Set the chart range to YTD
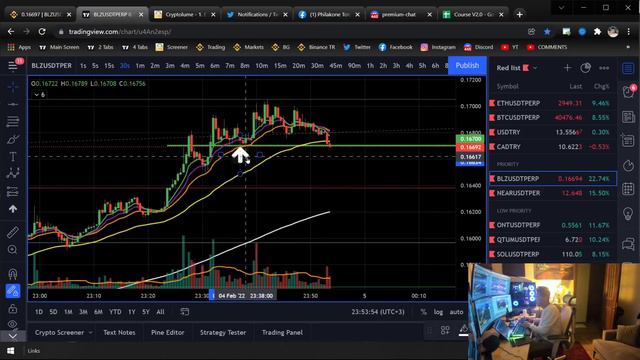Screen dimensions: 640x360 [x=115, y=312]
